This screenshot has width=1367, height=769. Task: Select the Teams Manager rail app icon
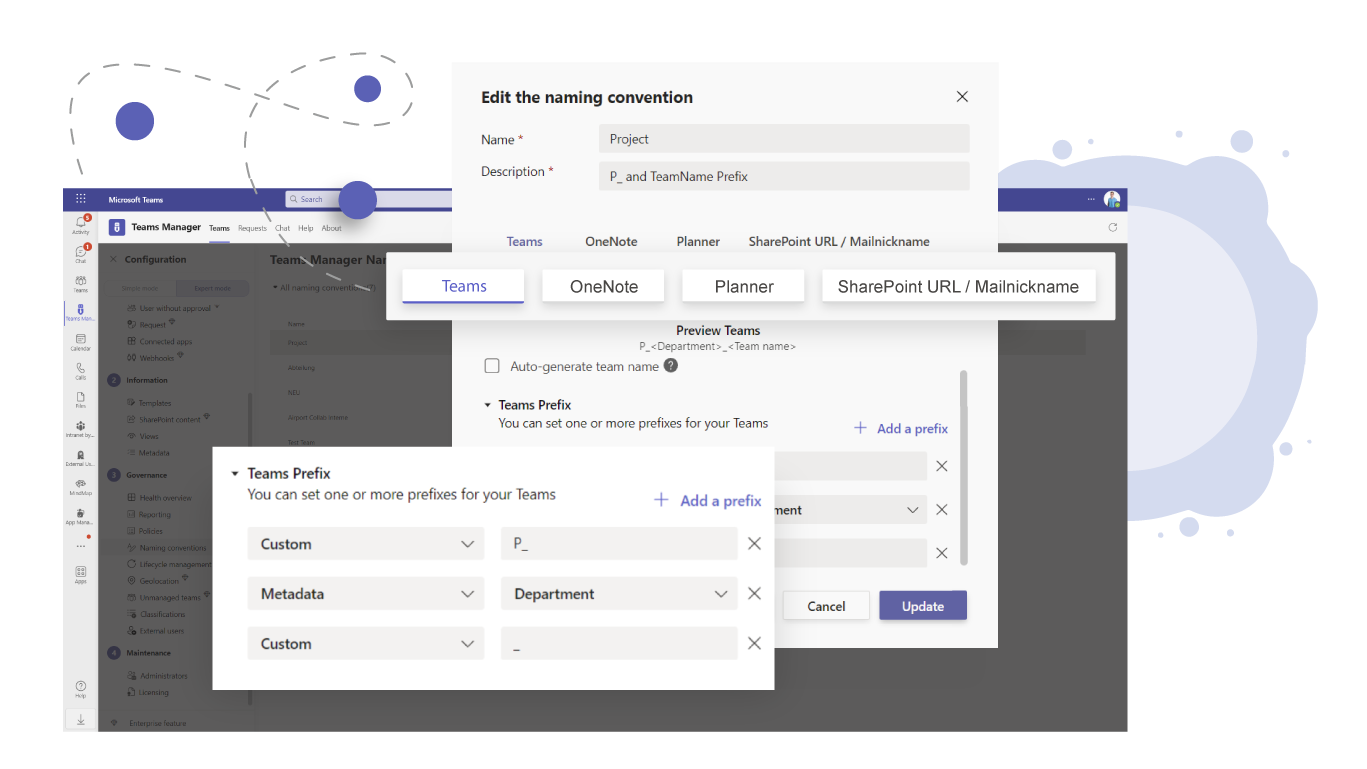click(81, 312)
